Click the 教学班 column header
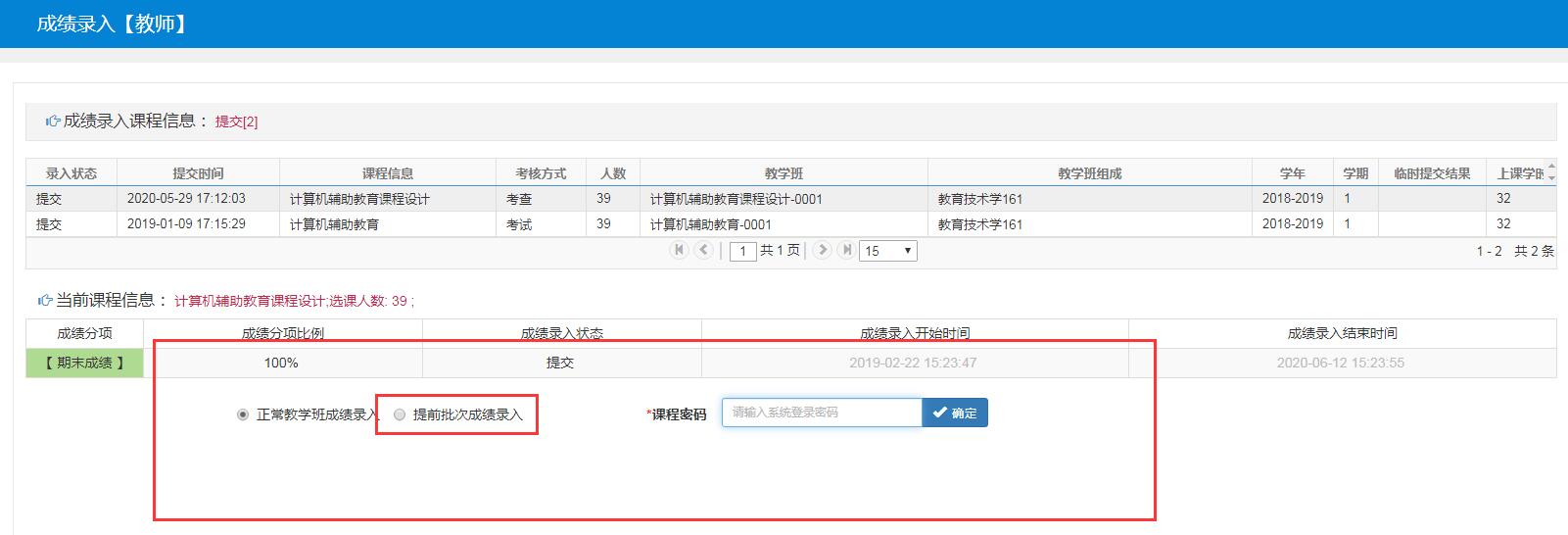 click(784, 173)
